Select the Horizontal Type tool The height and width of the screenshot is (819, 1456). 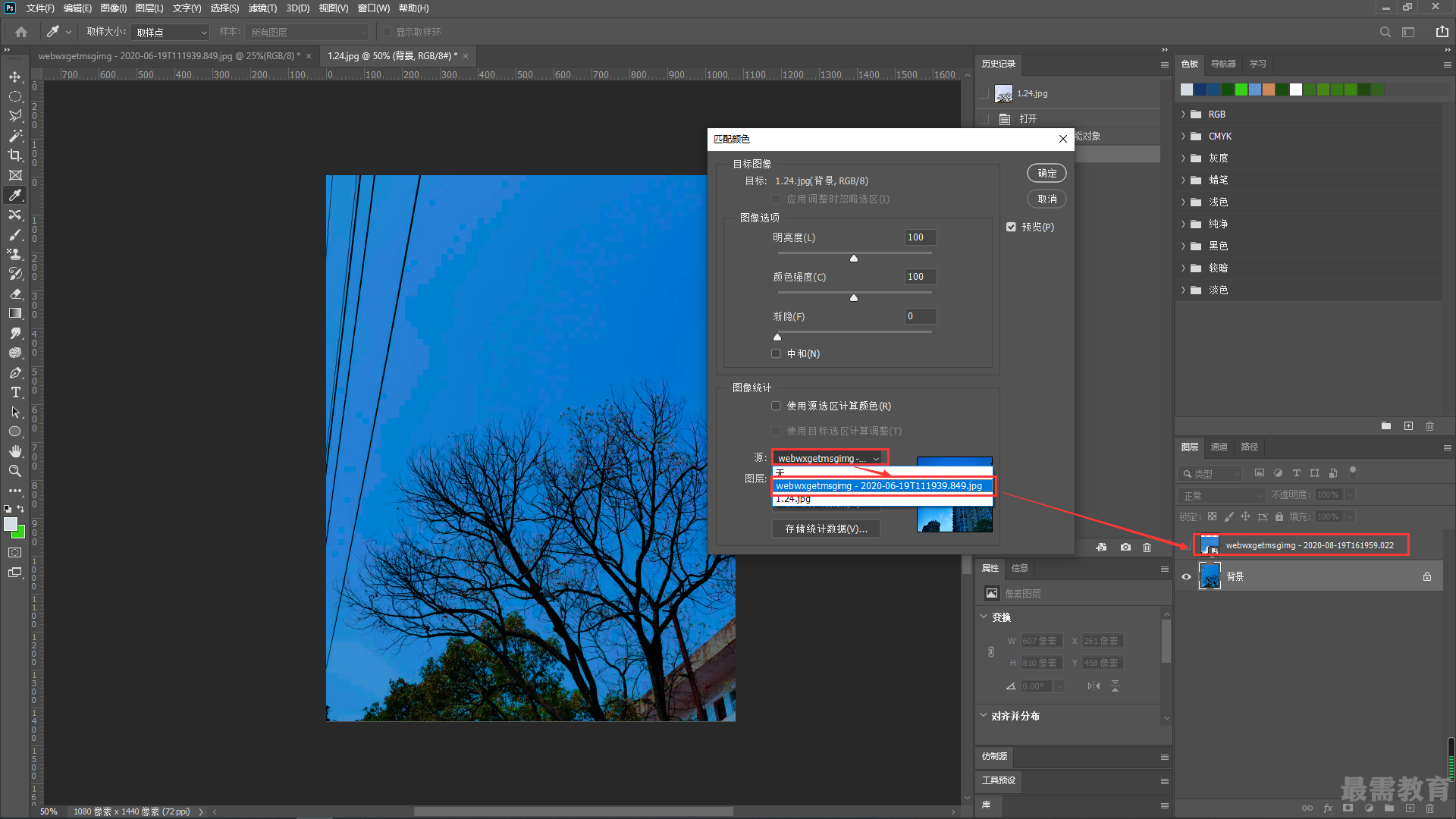click(15, 392)
